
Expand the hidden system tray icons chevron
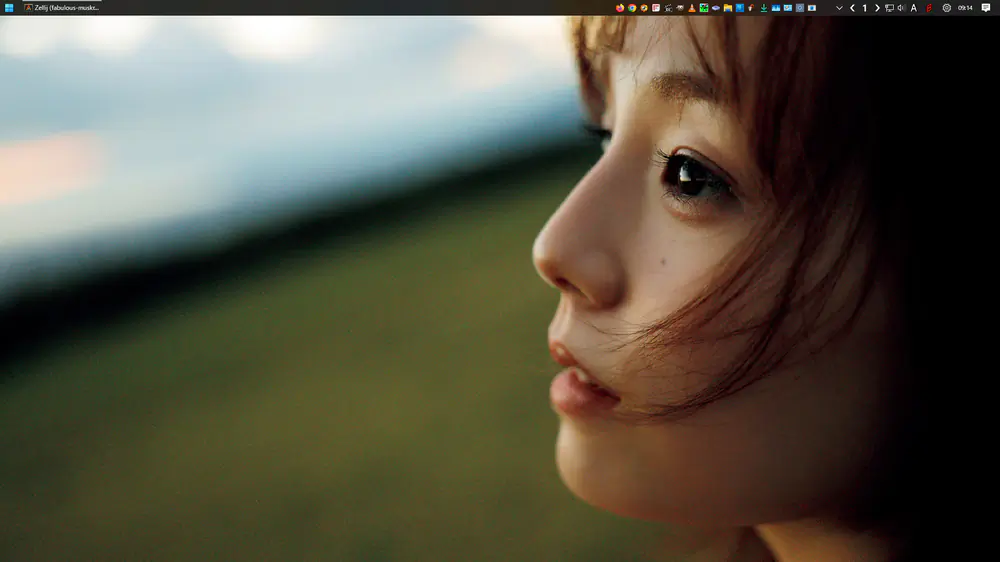[x=839, y=7]
